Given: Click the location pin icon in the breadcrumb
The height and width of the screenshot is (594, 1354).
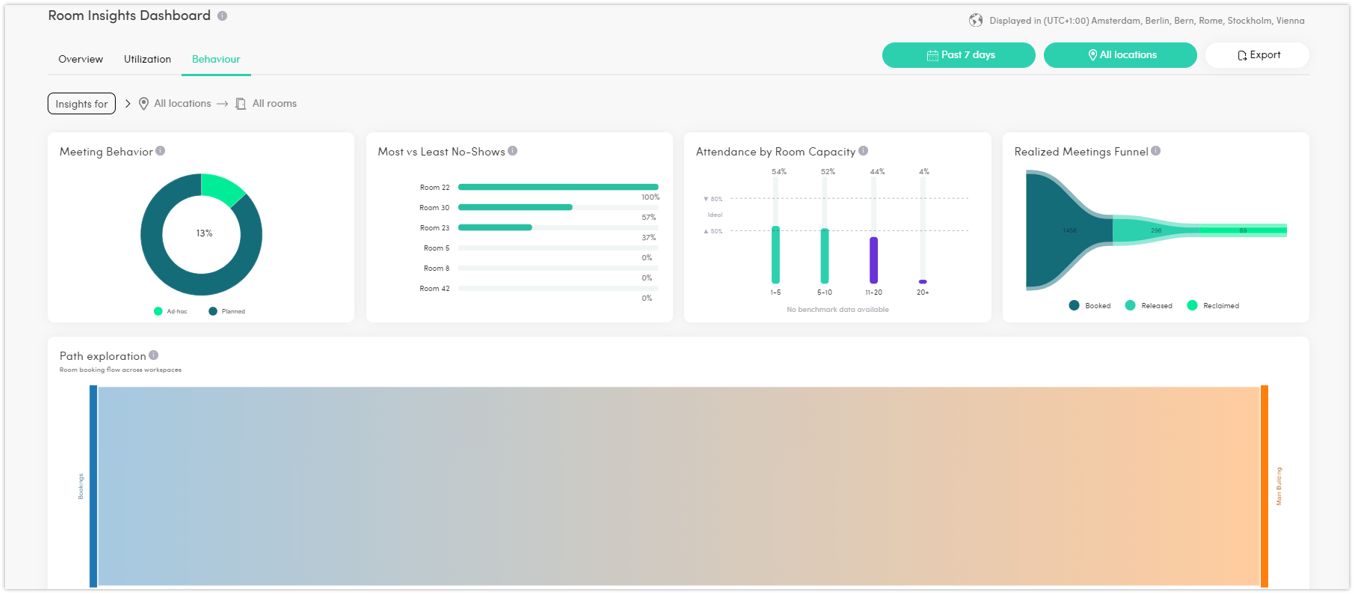Looking at the screenshot, I should 143,103.
